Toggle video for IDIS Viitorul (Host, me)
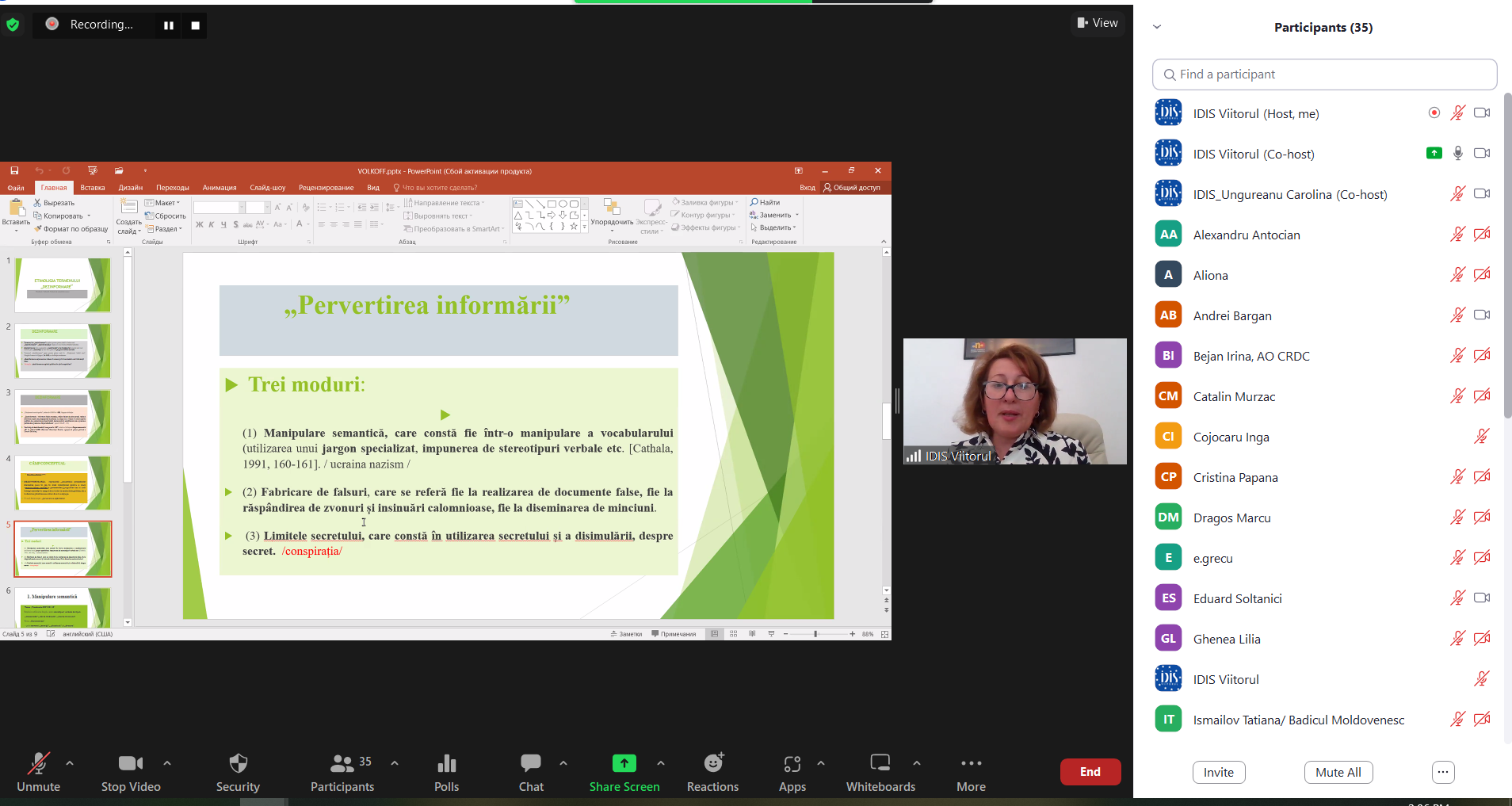1512x806 pixels. [1482, 113]
